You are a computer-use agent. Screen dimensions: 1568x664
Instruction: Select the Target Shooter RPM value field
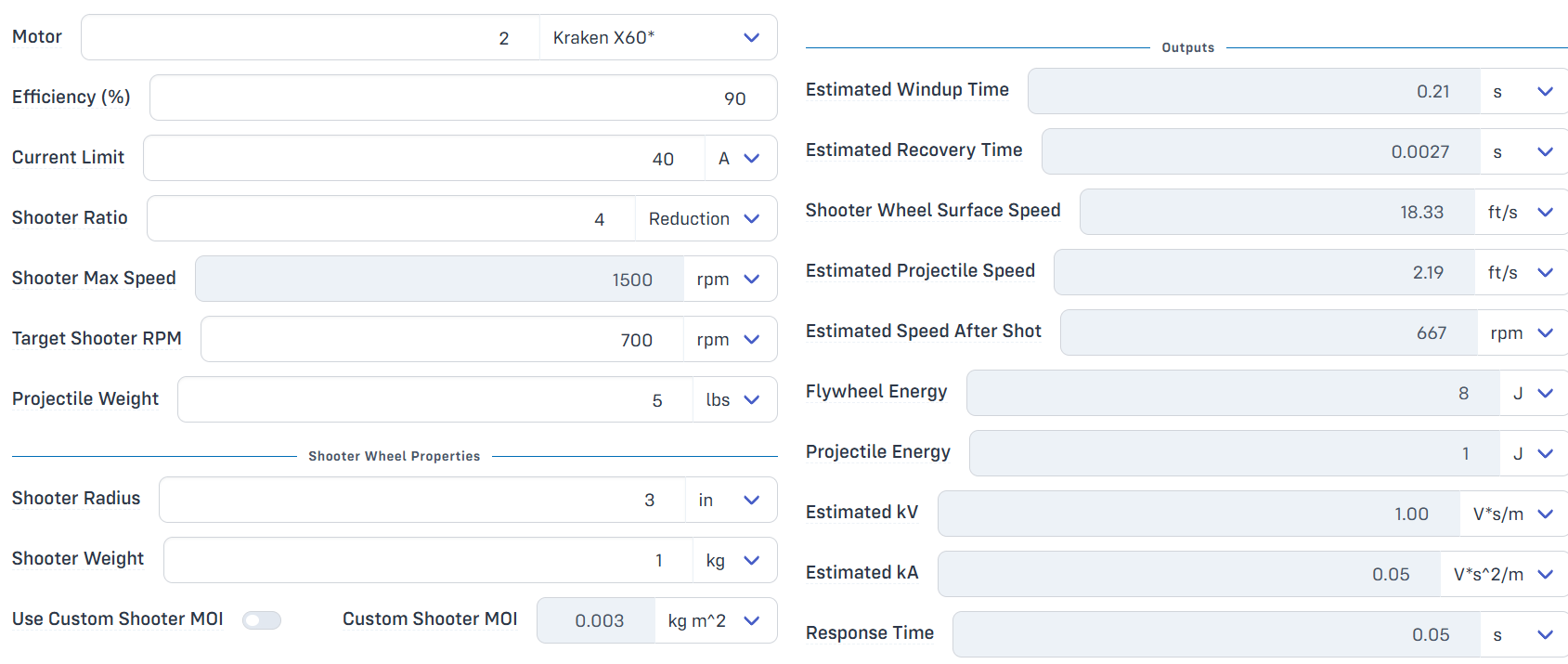tap(443, 339)
